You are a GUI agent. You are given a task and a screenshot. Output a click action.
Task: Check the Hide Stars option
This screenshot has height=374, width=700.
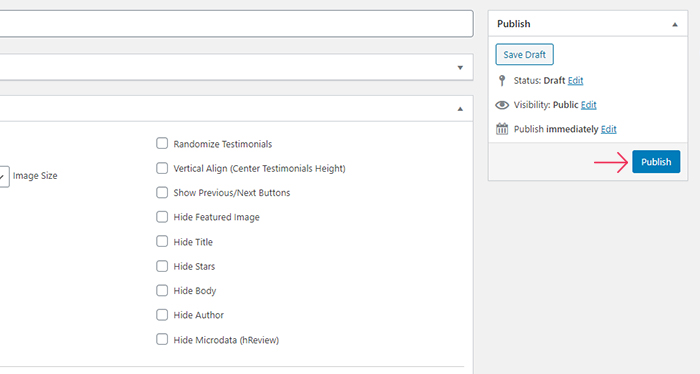click(162, 266)
